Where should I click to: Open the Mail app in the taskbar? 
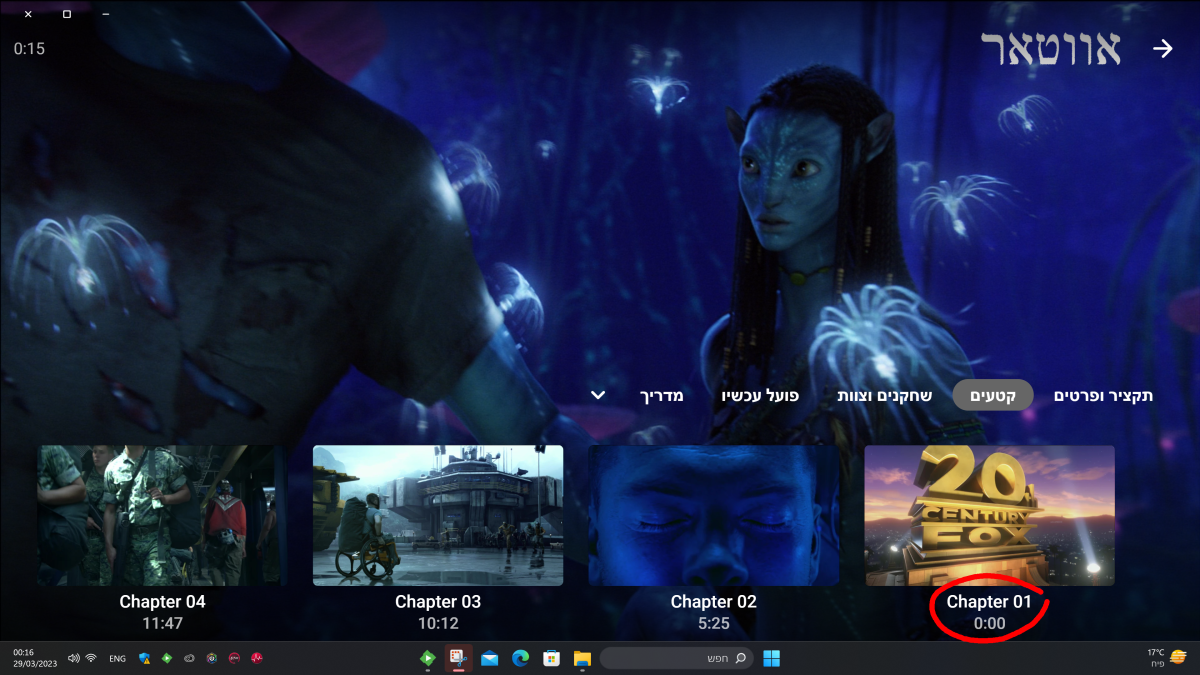click(489, 658)
